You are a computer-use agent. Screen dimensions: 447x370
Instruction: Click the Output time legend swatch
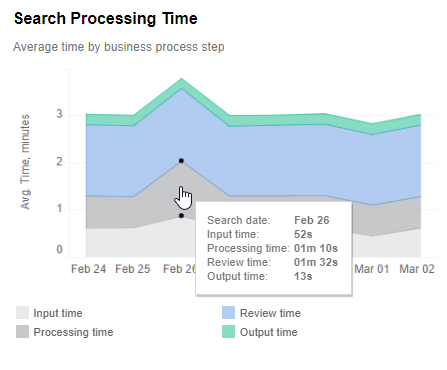point(228,332)
